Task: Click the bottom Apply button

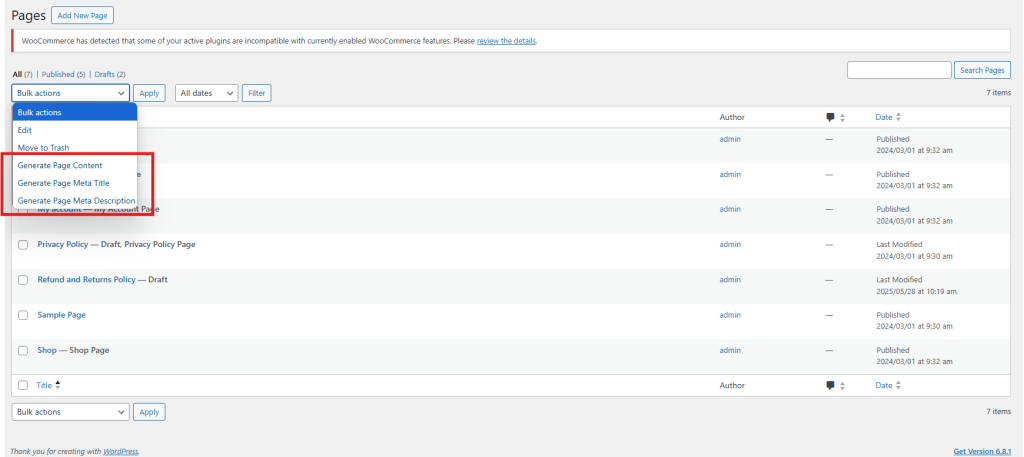Action: click(x=150, y=412)
